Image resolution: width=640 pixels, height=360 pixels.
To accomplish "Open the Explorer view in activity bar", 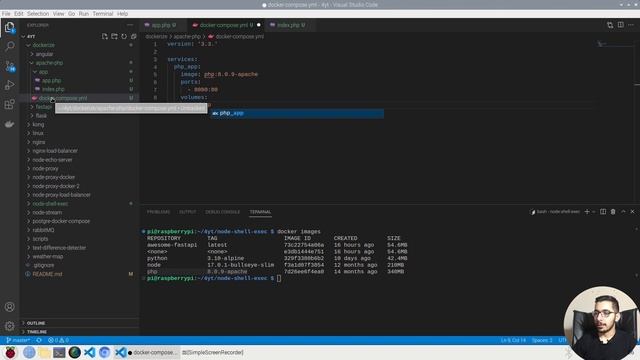I will coord(9,28).
